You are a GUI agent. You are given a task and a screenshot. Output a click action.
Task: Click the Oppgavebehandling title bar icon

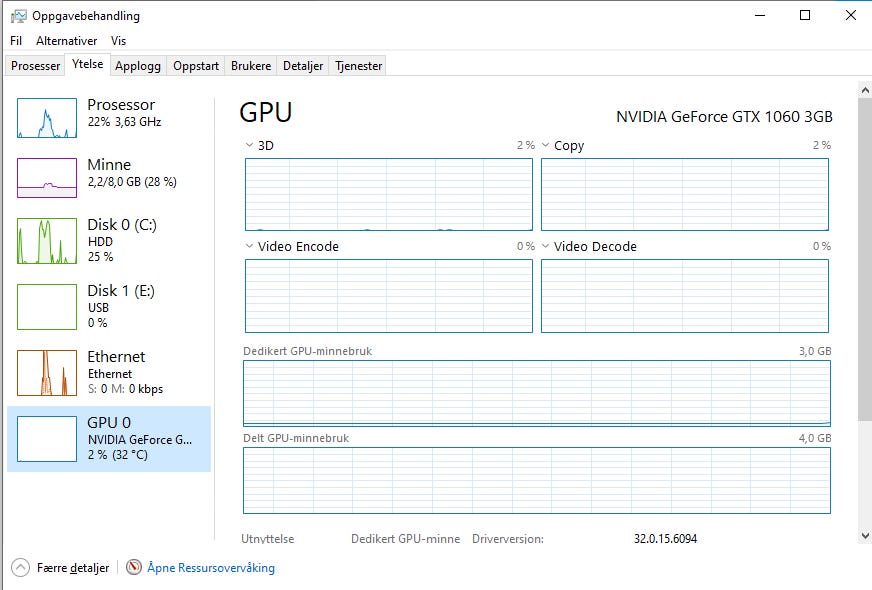click(x=19, y=16)
